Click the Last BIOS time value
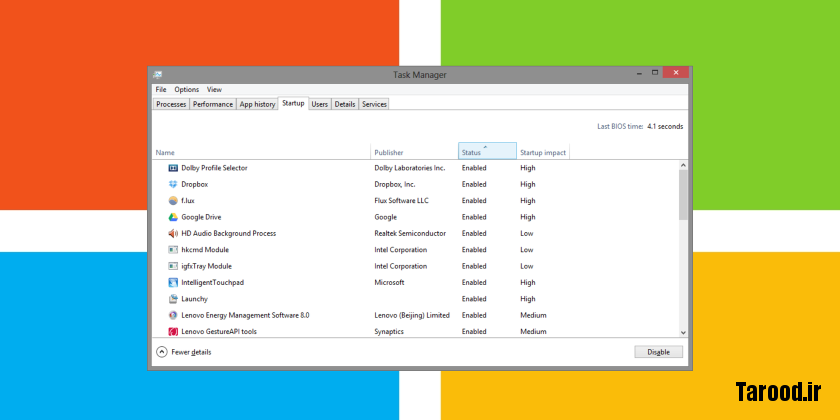This screenshot has height=420, width=840. (x=665, y=126)
